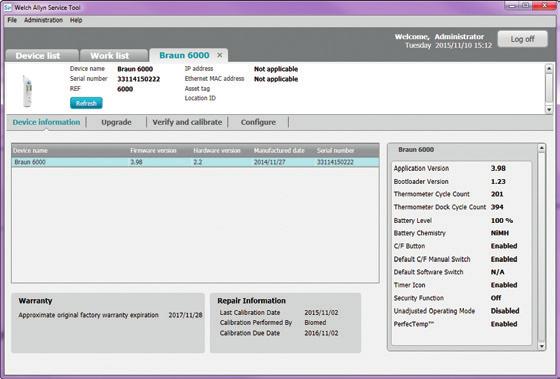Click the Ethernet MAC address label

(214, 79)
